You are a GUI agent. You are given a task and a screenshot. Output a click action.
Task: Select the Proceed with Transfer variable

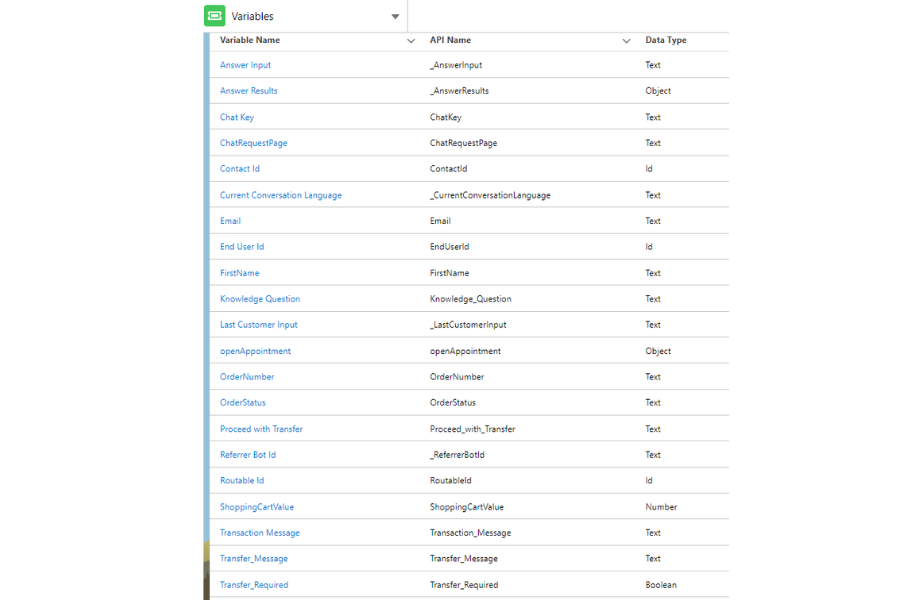click(261, 429)
